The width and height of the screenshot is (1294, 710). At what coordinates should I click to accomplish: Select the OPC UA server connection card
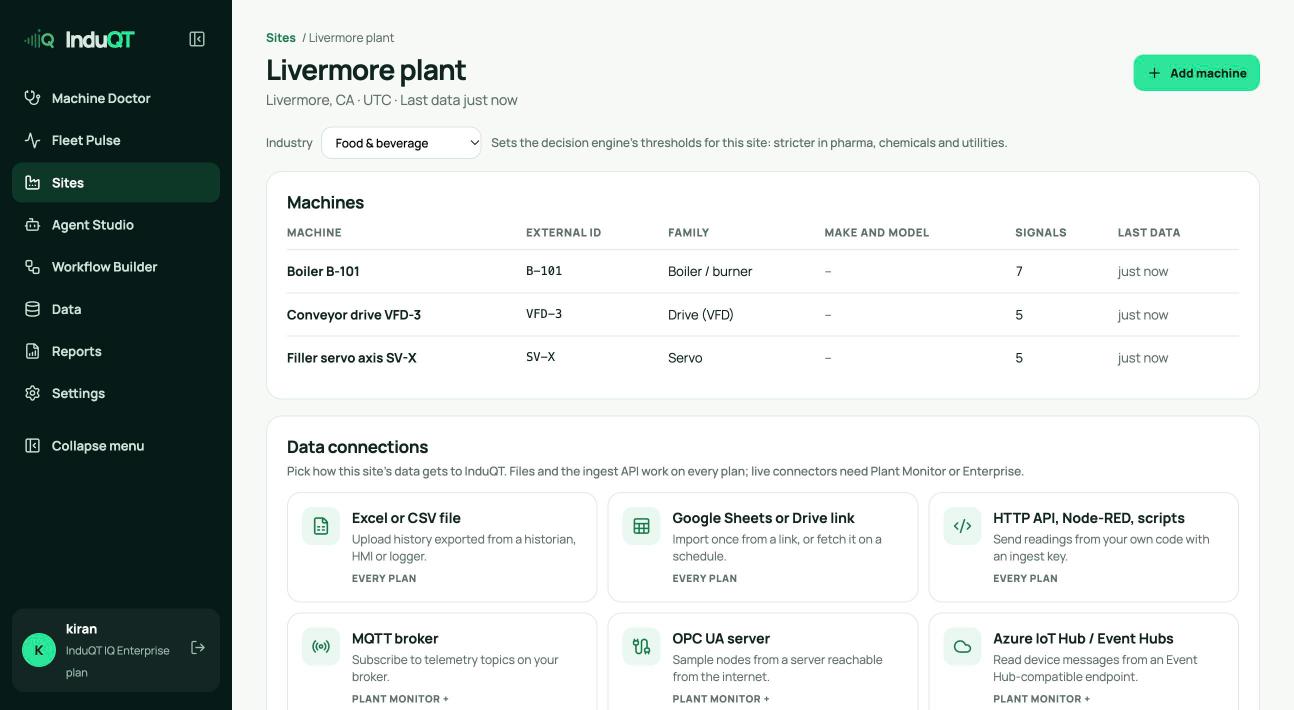[763, 661]
